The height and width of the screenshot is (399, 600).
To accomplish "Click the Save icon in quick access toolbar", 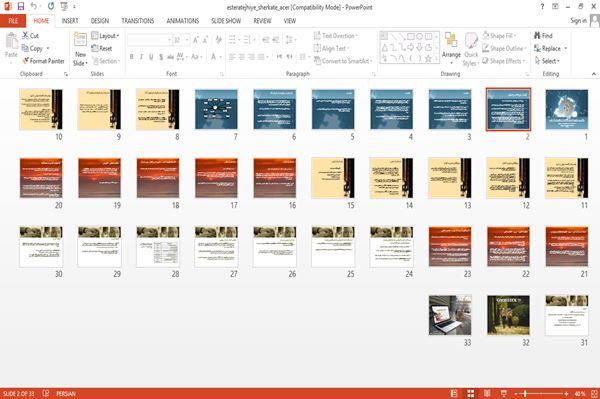I will [21, 7].
